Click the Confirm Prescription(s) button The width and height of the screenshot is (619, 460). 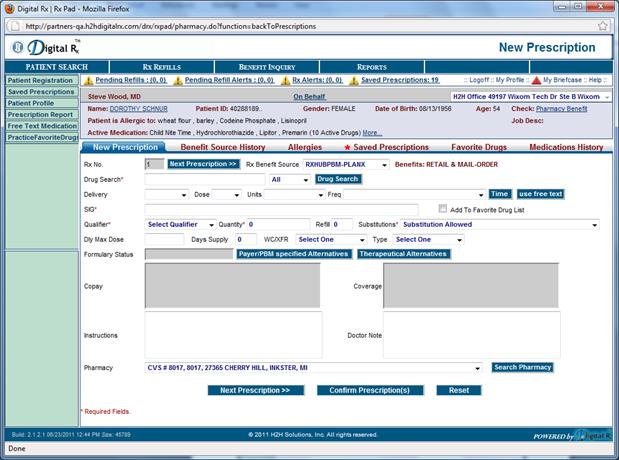point(369,390)
